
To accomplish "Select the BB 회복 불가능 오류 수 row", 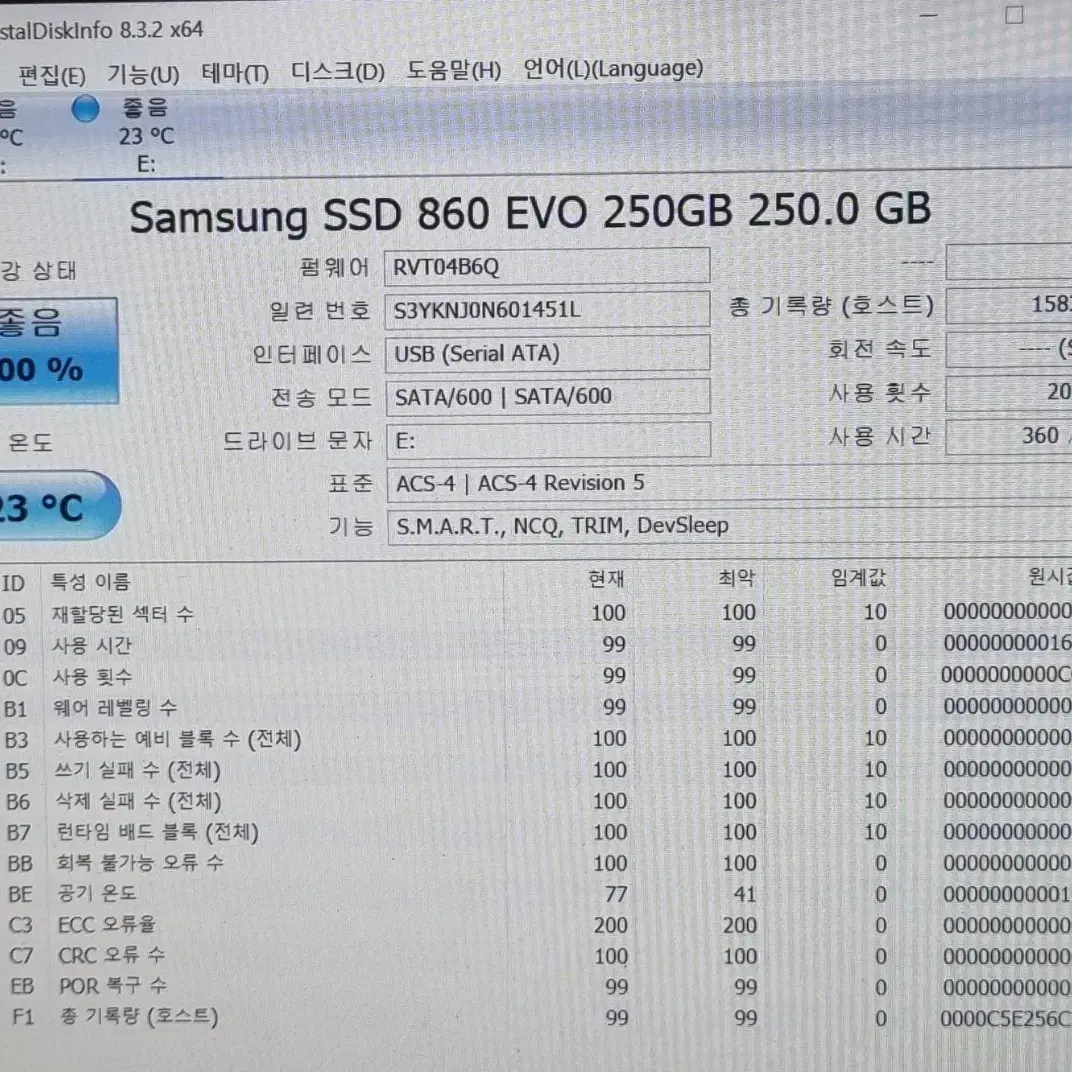I will [x=536, y=863].
